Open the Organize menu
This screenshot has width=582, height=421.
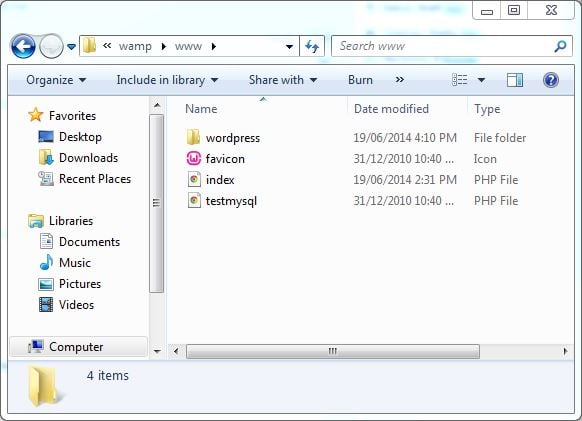pyautogui.click(x=56, y=80)
